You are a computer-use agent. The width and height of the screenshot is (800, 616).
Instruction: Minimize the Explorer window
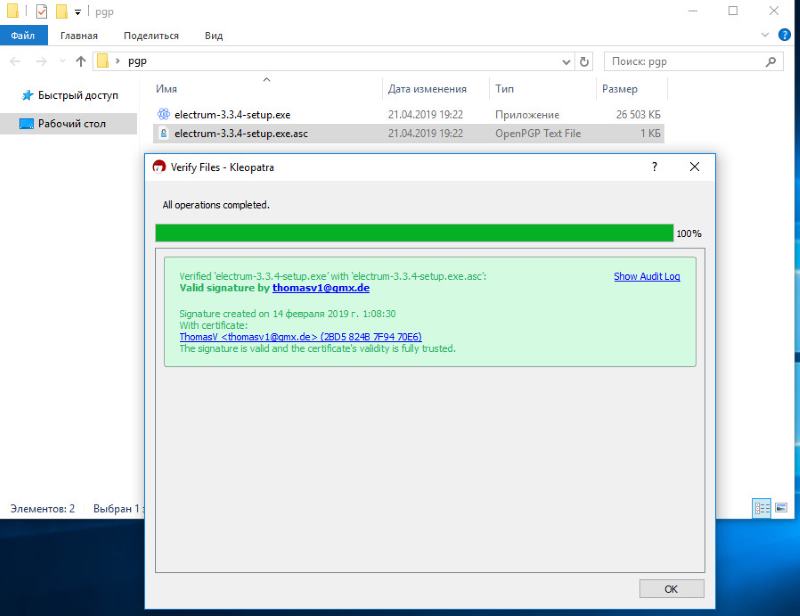693,11
